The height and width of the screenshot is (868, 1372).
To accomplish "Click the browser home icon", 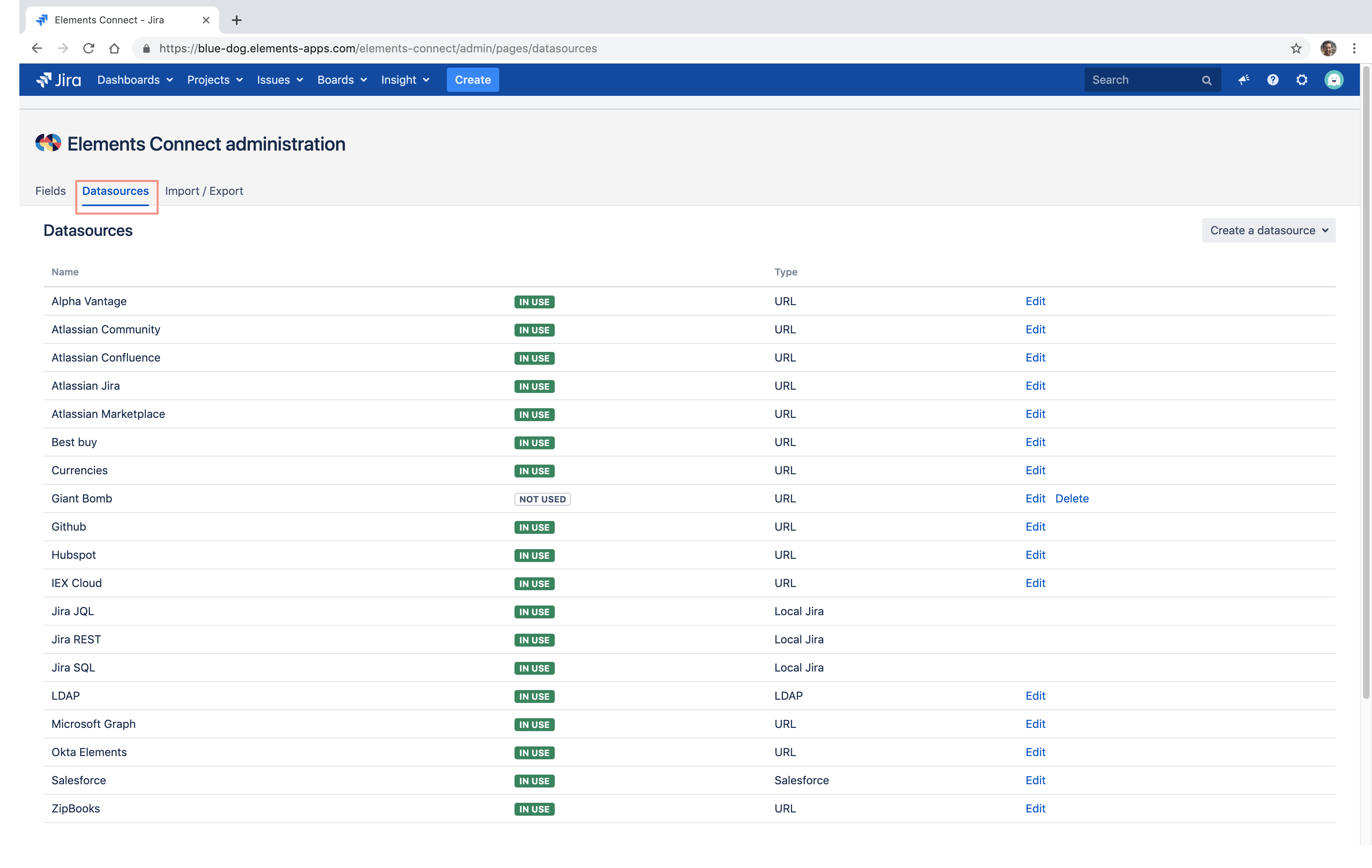I will (x=114, y=48).
